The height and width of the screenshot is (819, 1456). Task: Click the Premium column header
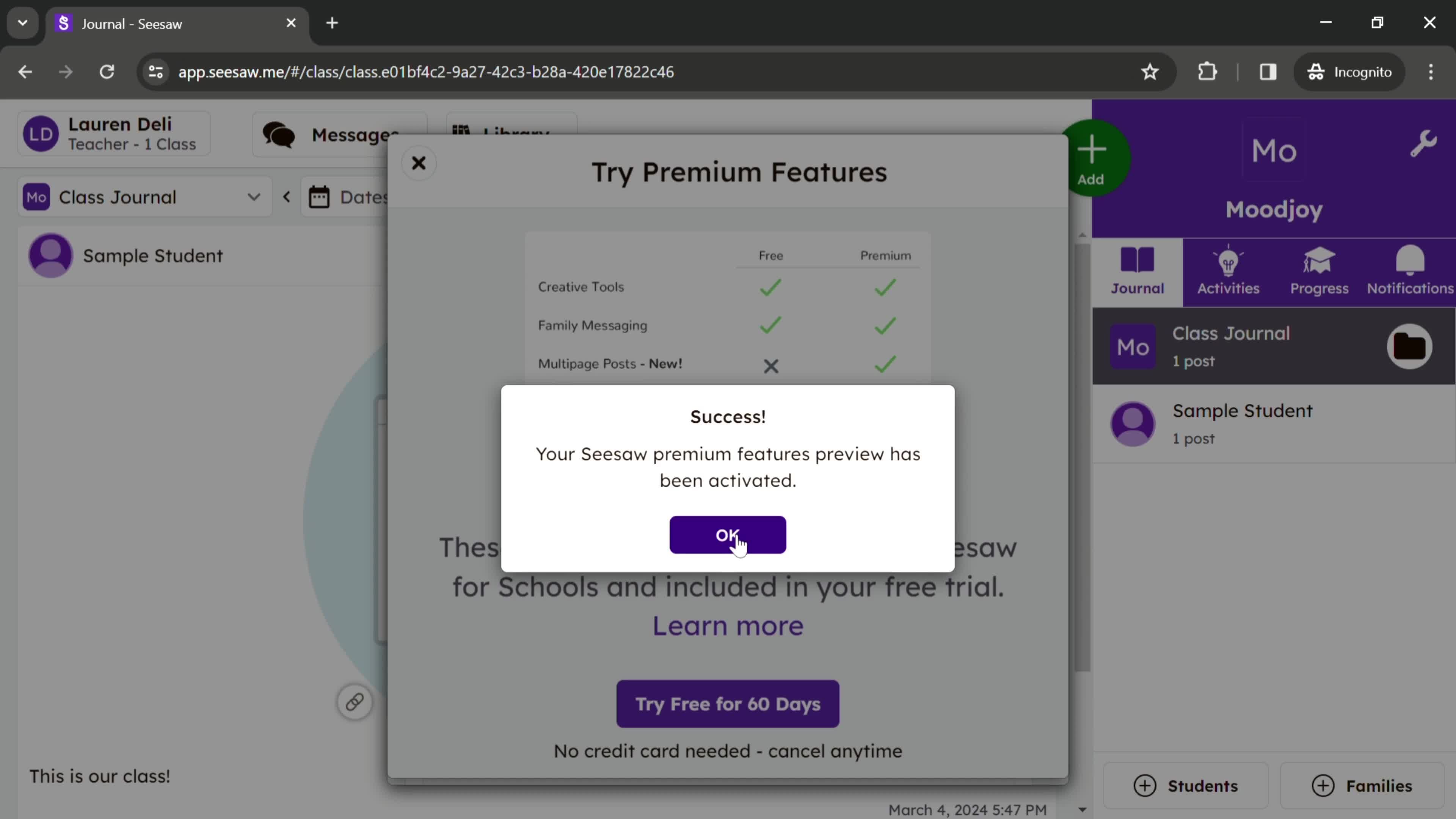pos(885,256)
